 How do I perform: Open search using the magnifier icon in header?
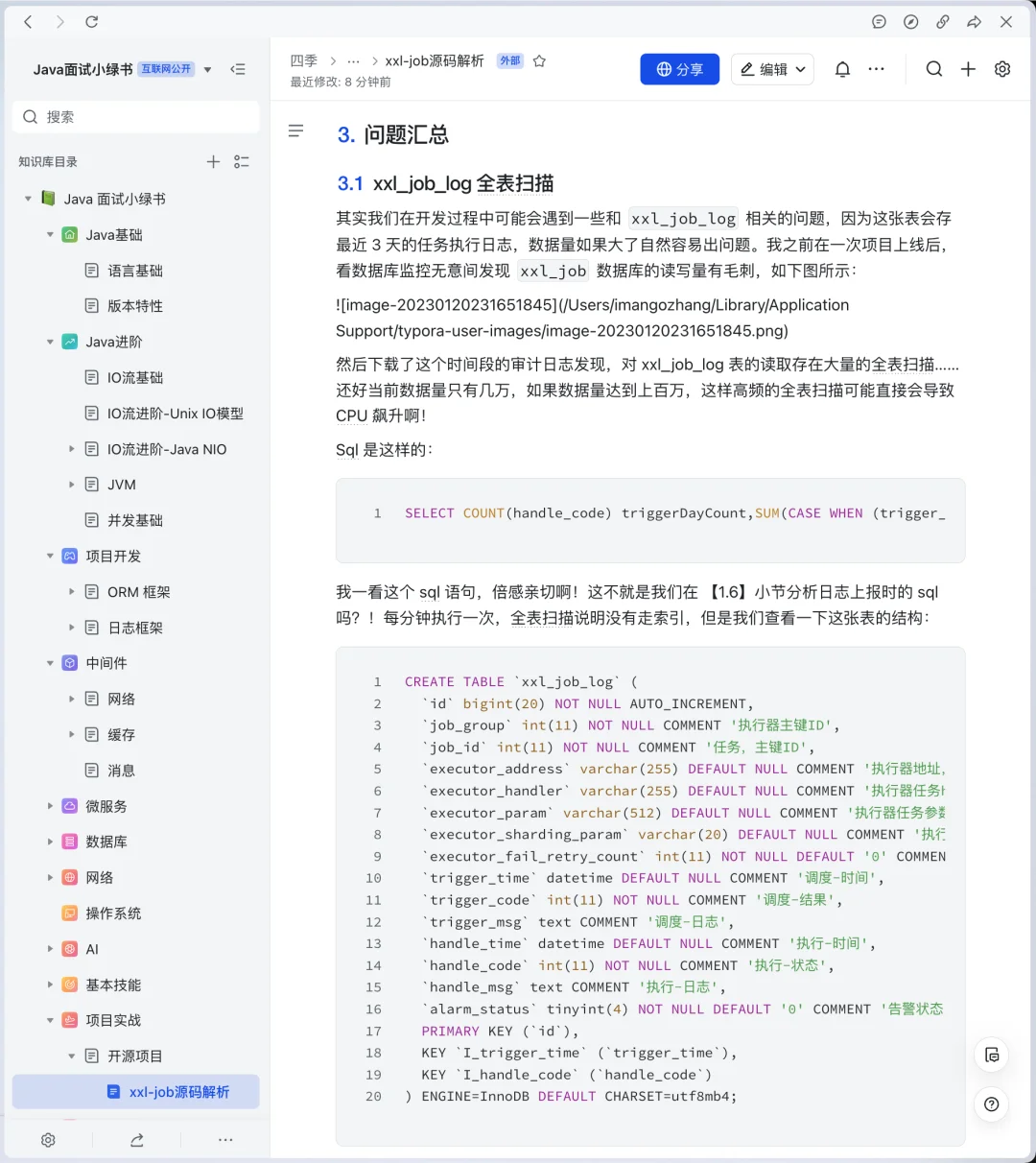coord(933,69)
